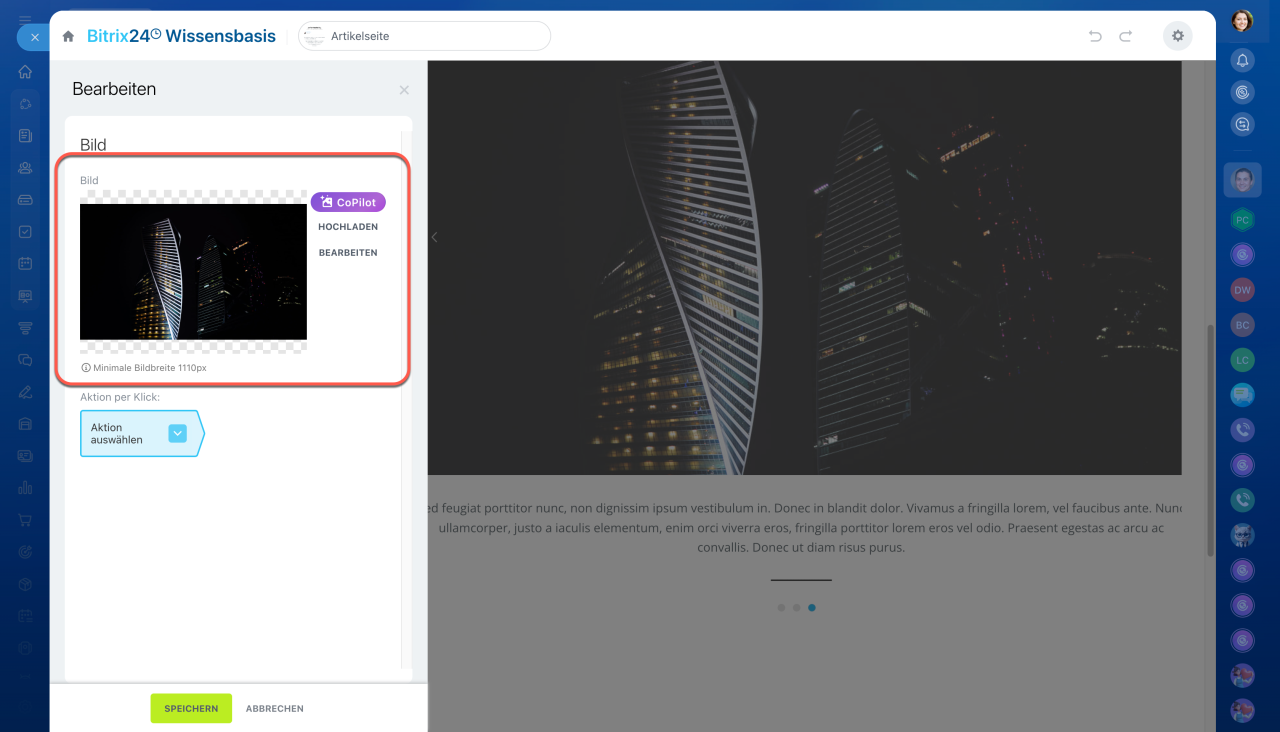Viewport: 1280px width, 732px height.
Task: Open the settings gear in top bar
Action: pos(1177,36)
